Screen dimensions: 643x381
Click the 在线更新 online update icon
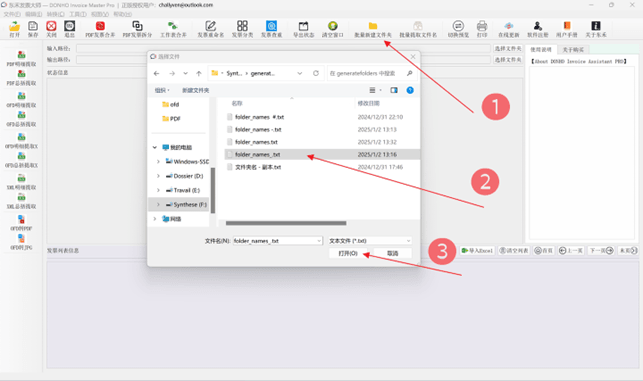pyautogui.click(x=508, y=26)
